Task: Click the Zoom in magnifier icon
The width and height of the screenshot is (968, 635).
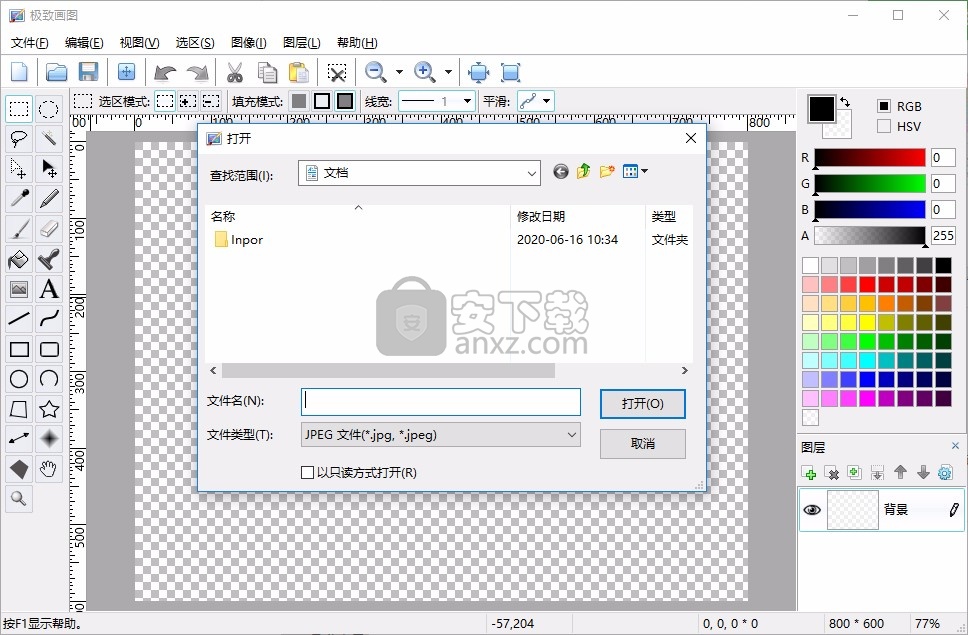Action: click(425, 72)
